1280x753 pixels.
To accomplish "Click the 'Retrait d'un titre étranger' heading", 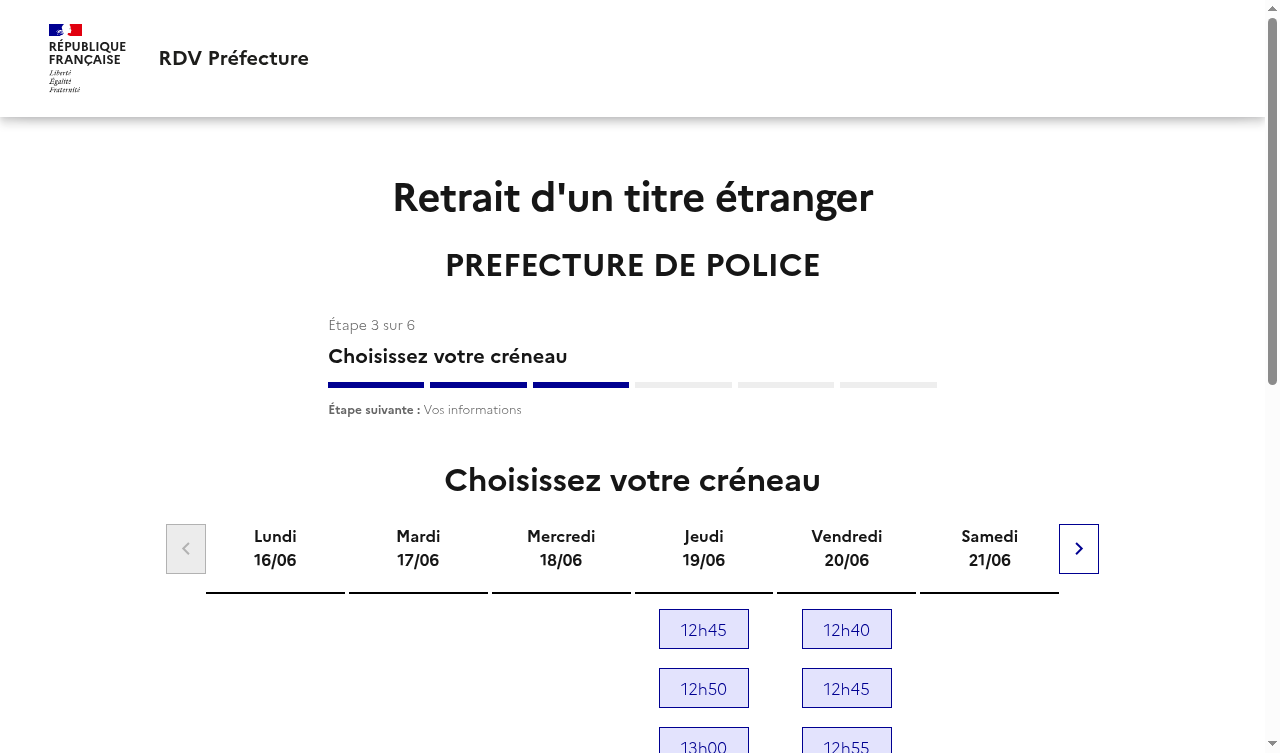I will [632, 197].
